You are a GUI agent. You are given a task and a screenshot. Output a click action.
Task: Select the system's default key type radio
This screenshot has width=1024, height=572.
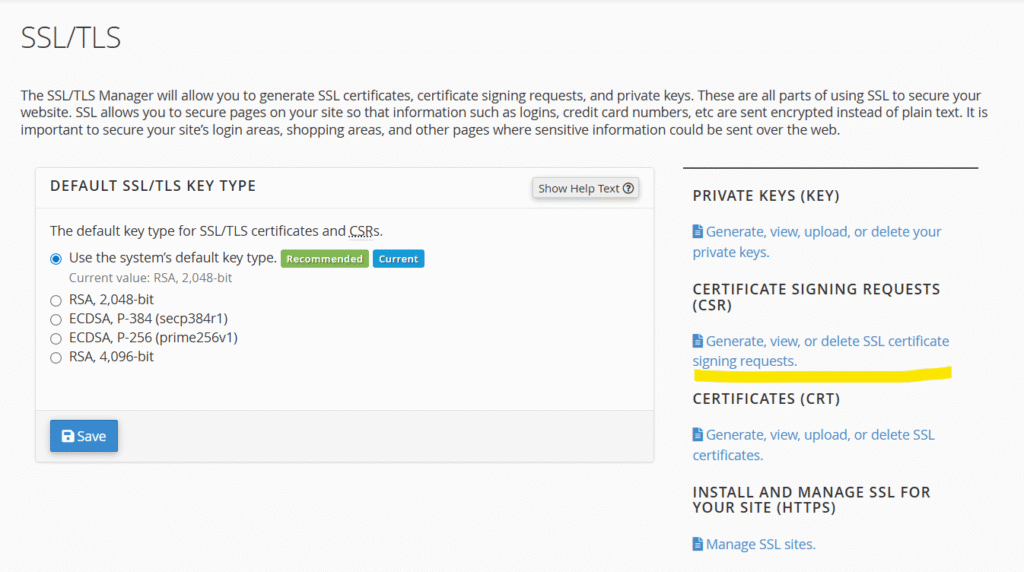click(x=56, y=259)
